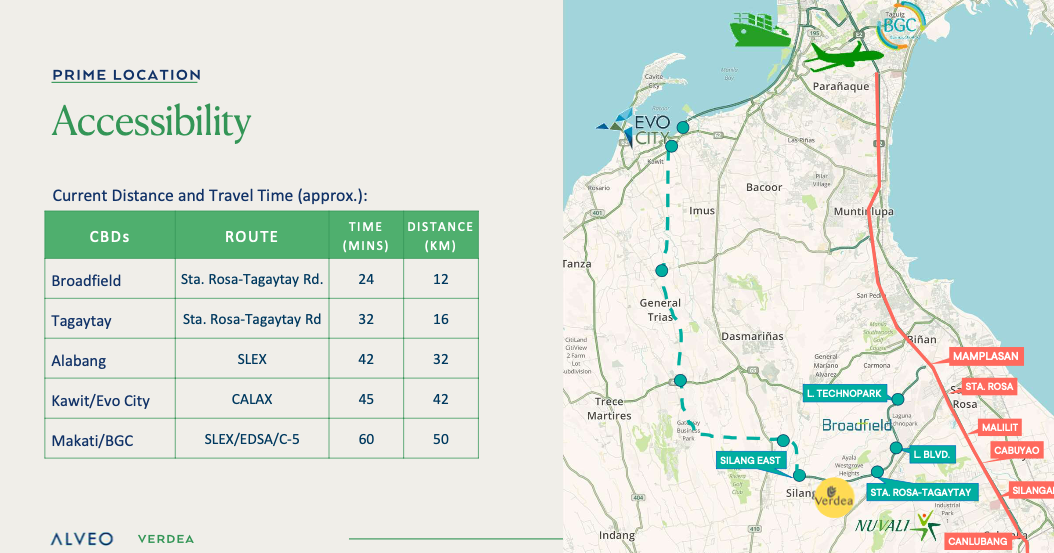
Task: Select the CANLUBANG exit label
Action: coord(977,541)
